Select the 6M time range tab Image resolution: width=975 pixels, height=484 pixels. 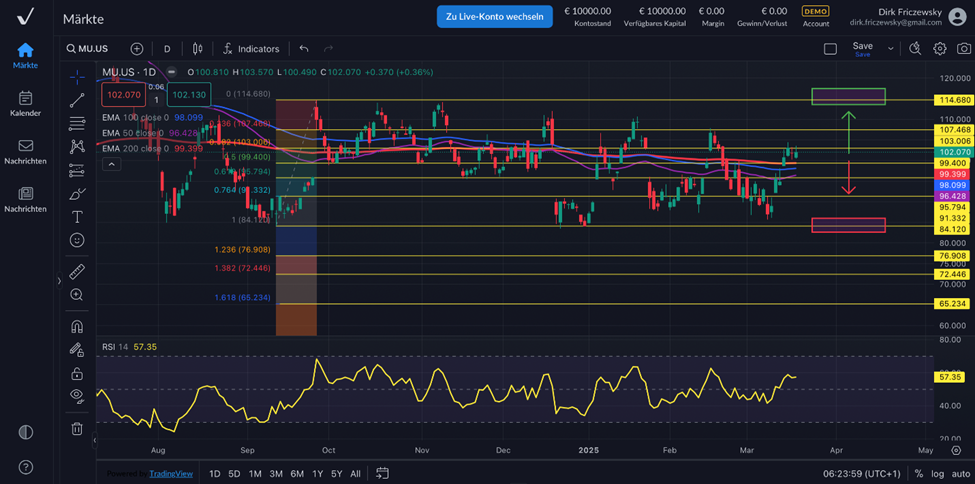coord(297,473)
